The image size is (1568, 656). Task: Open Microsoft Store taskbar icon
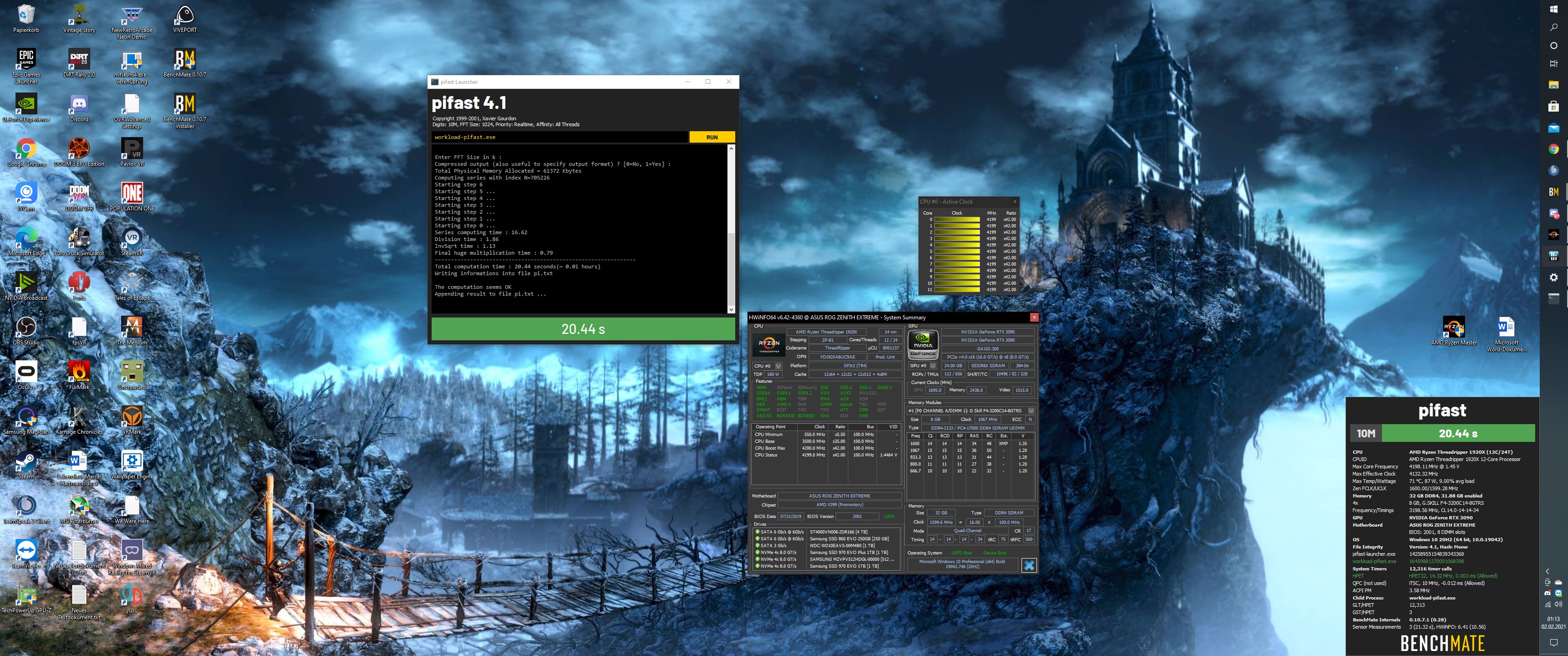[1553, 107]
